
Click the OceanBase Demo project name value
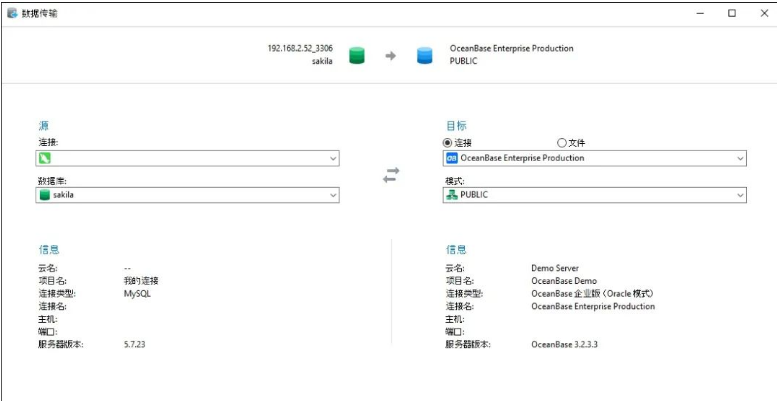tap(564, 281)
